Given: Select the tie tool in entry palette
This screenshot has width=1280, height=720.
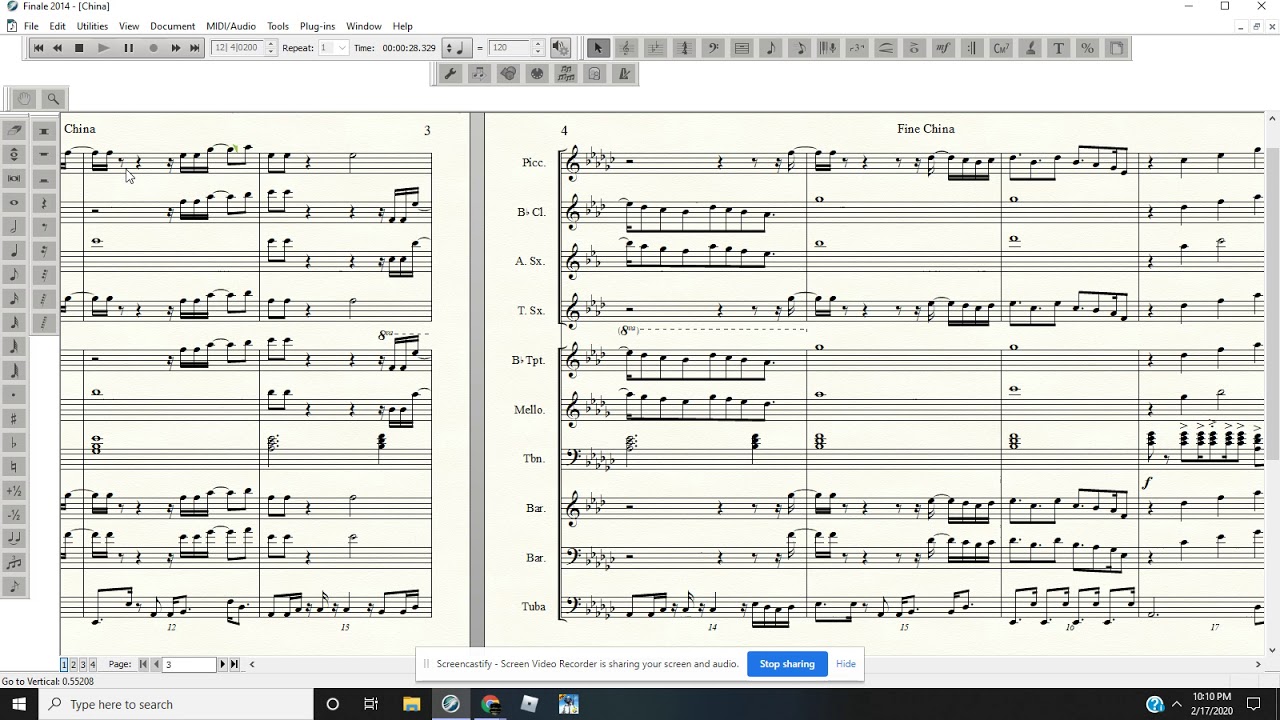Looking at the screenshot, I should tap(14, 538).
